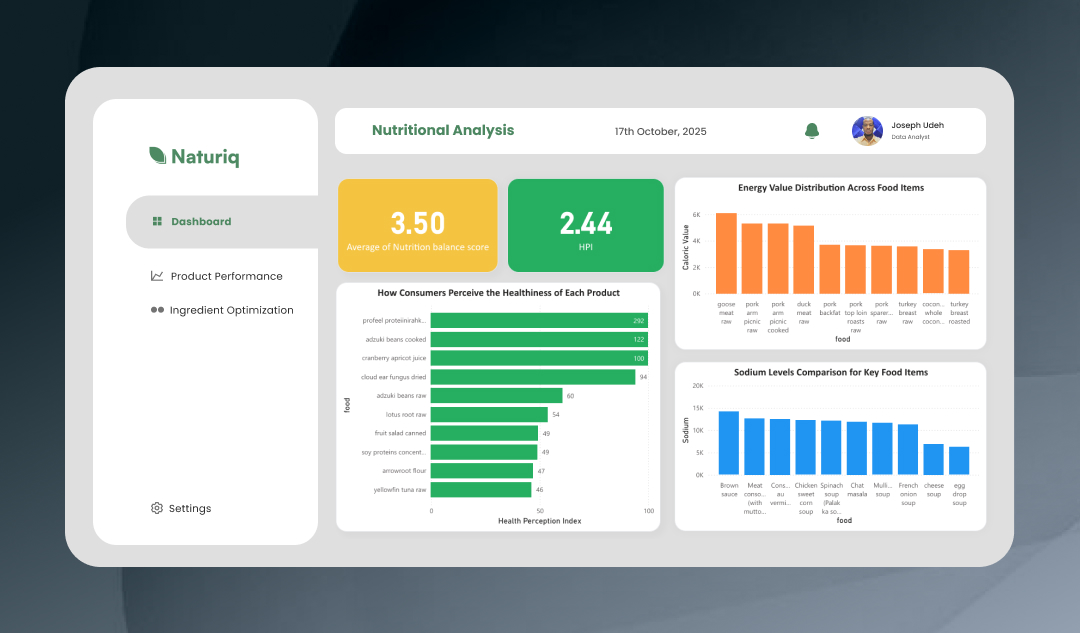Click the profeel protein bar valued 292
This screenshot has height=633, width=1080.
click(539, 320)
